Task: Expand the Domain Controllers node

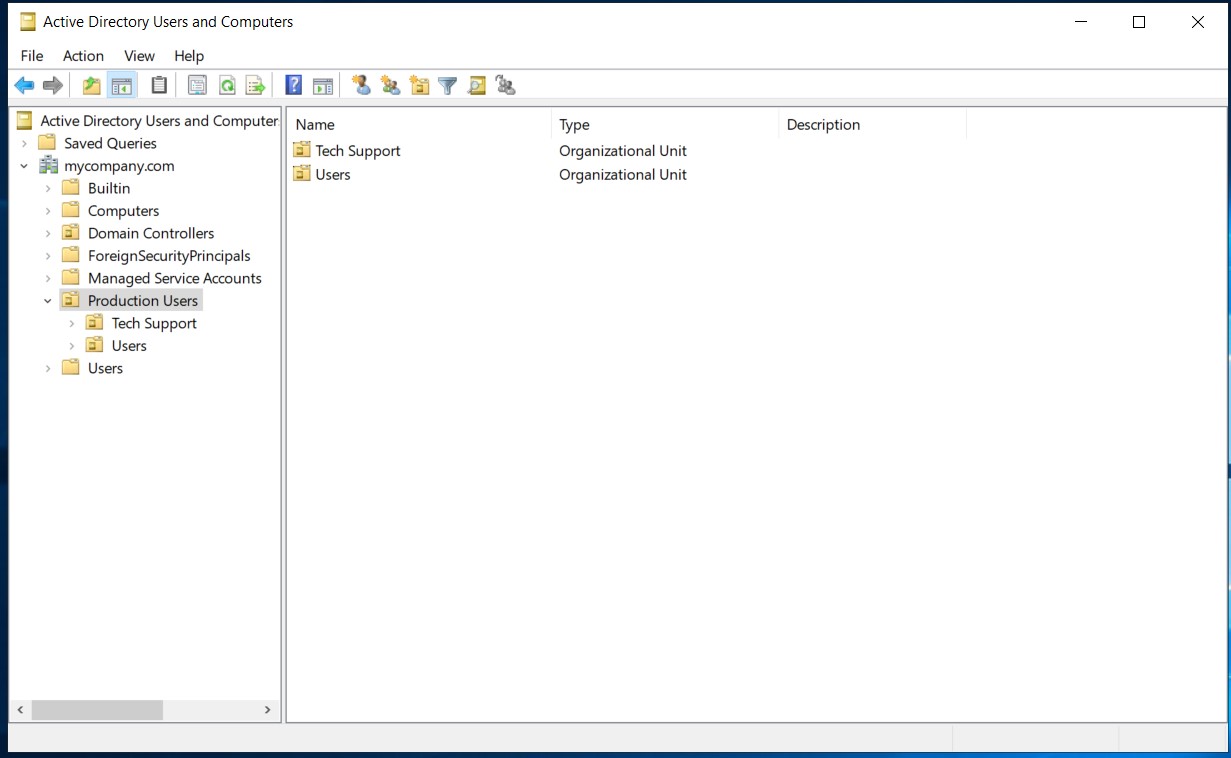Action: point(48,234)
